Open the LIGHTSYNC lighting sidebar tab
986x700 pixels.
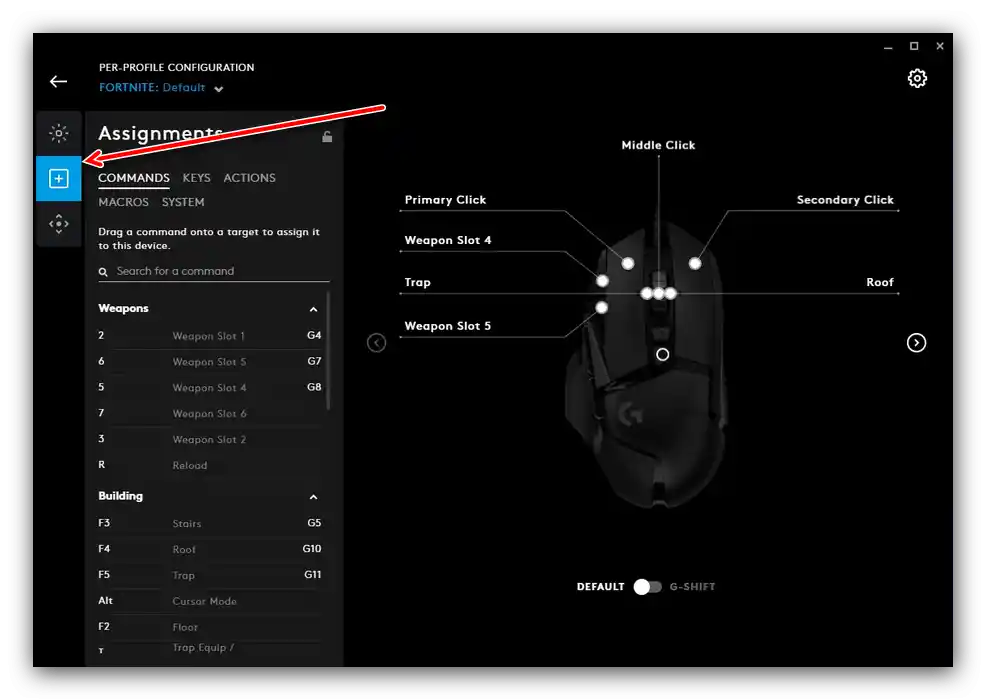(x=58, y=133)
